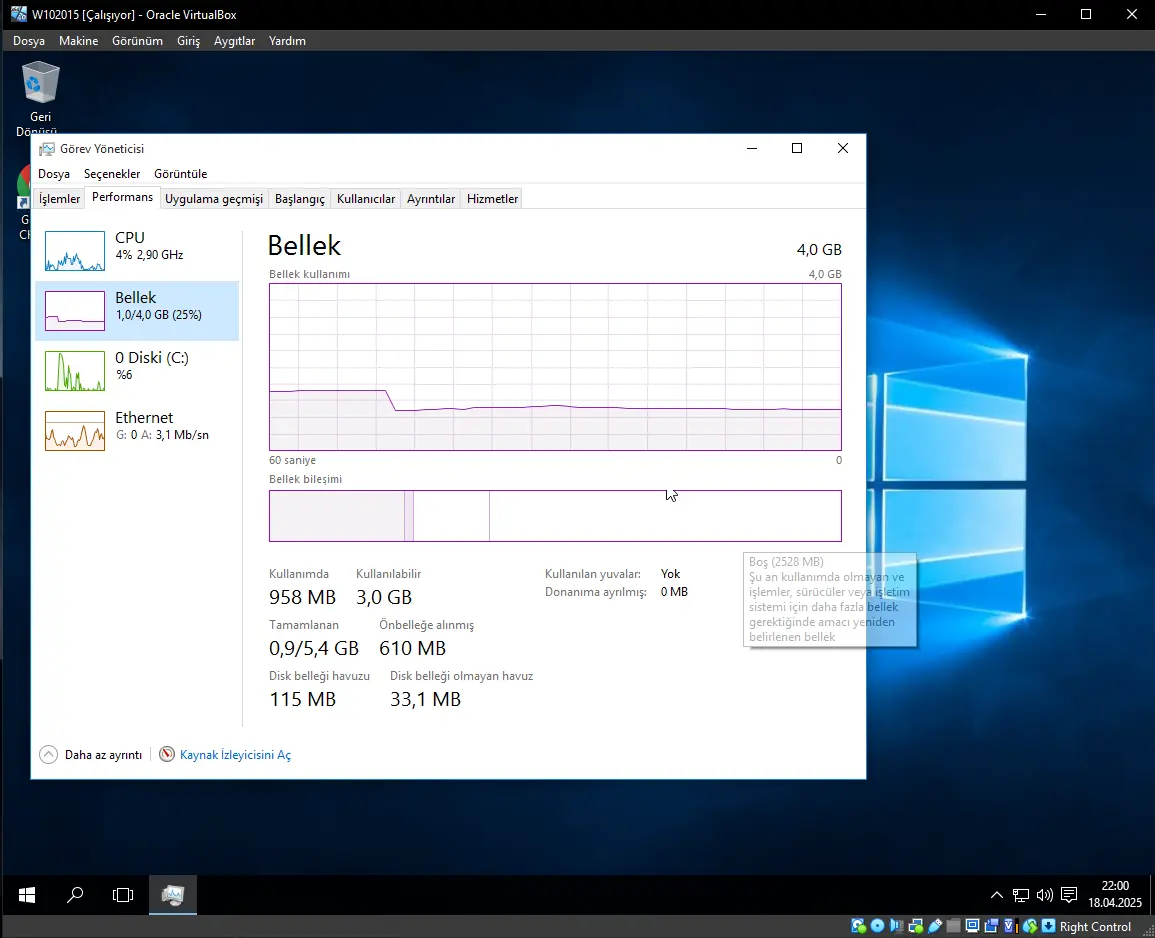The image size is (1155, 938).
Task: Switch to Uygulama geçmişi tab
Action: (x=214, y=199)
